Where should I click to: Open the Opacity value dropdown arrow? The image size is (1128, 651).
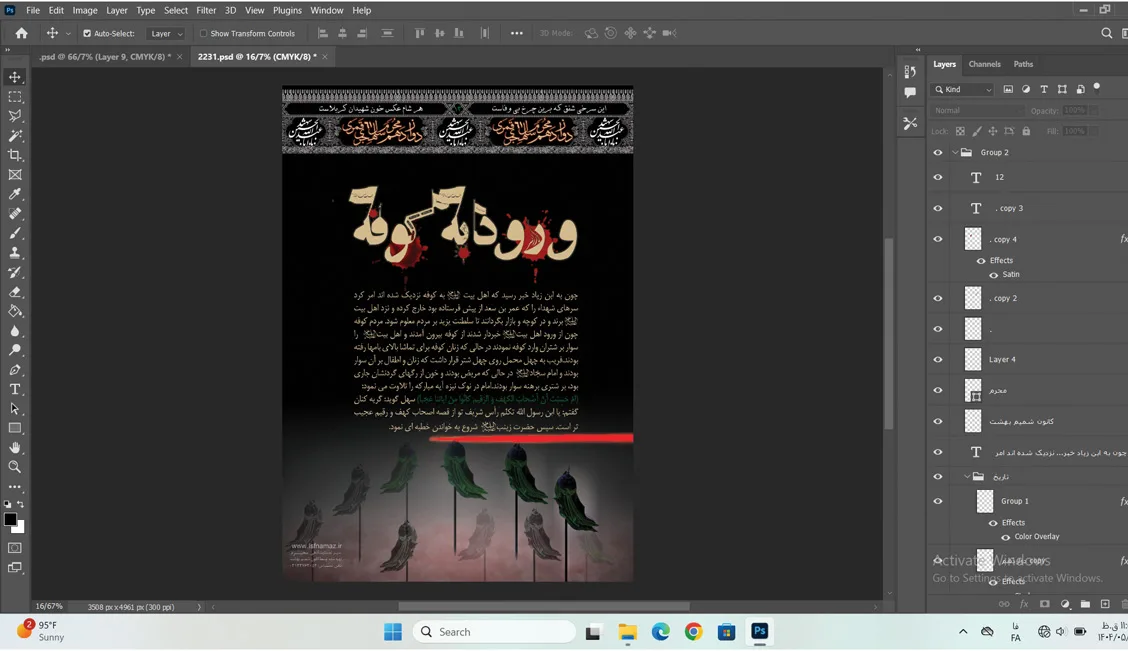[x=1093, y=110]
